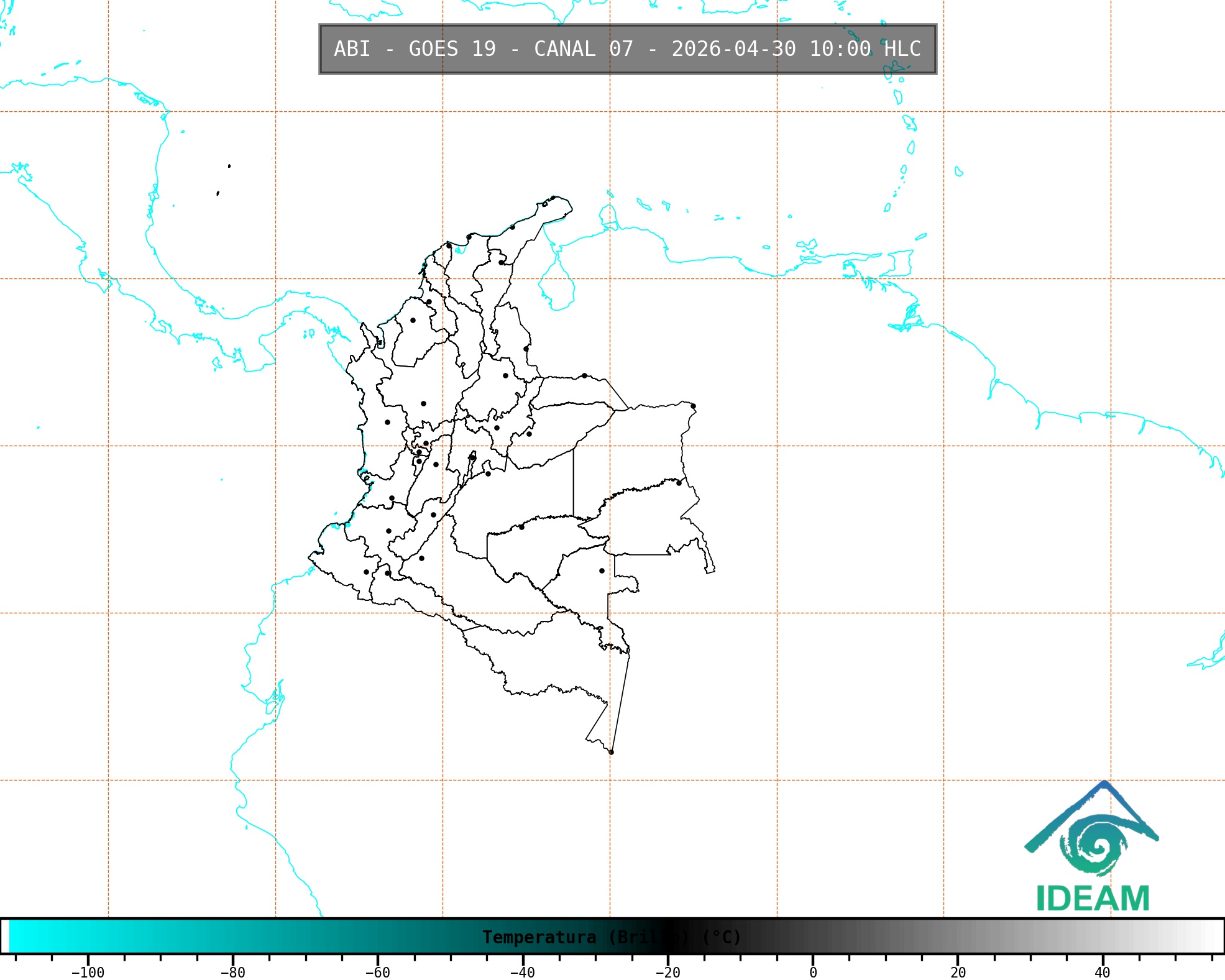Click the 40 tick label on the scale
The image size is (1225, 980).
pyautogui.click(x=1102, y=972)
